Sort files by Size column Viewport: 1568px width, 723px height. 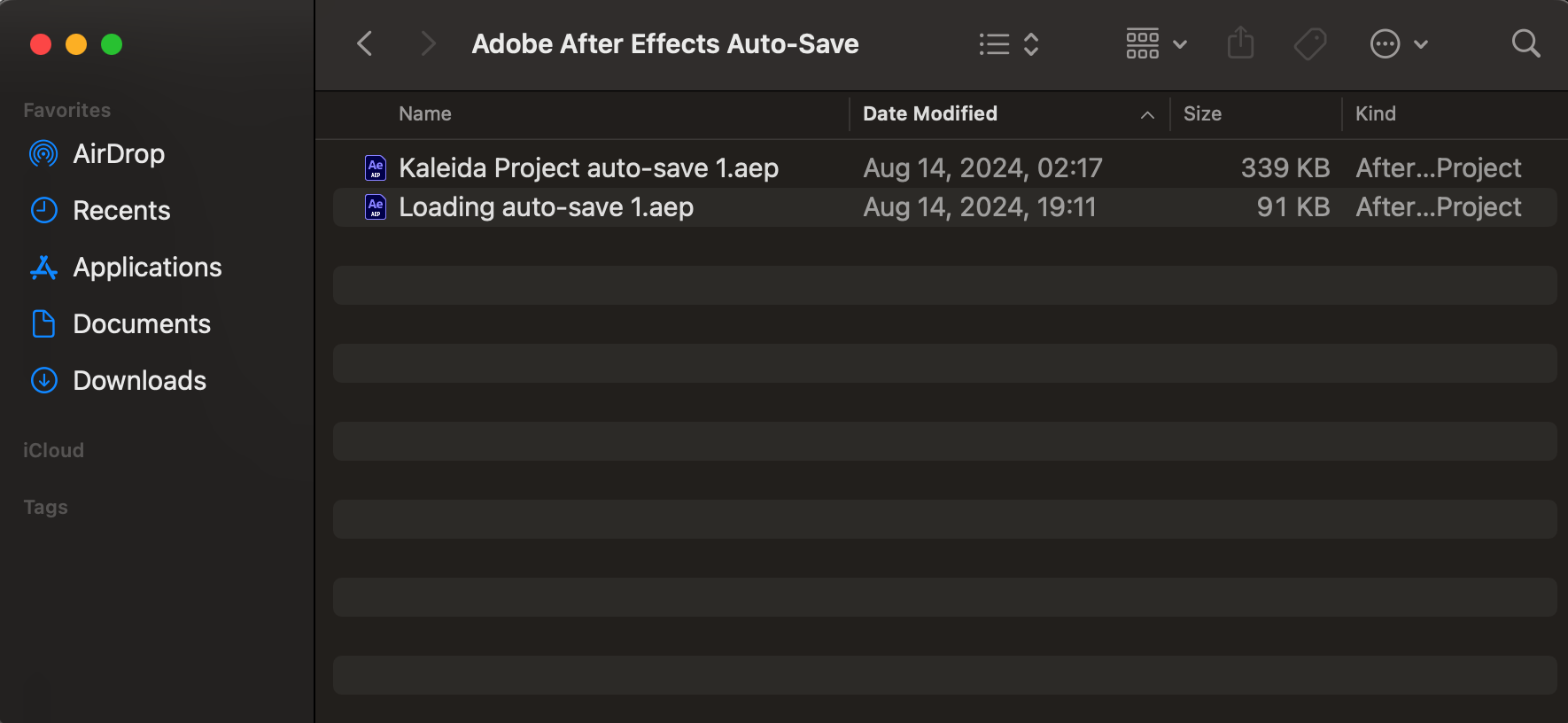point(1202,113)
